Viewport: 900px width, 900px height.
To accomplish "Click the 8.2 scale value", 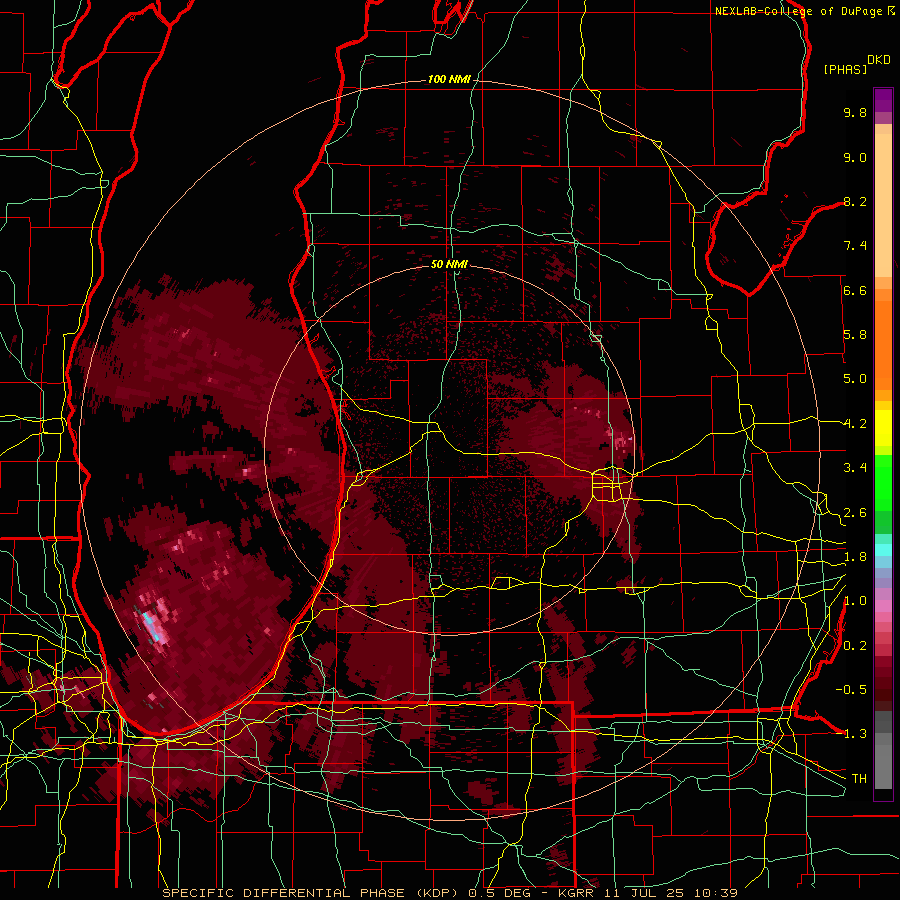I will 855,201.
